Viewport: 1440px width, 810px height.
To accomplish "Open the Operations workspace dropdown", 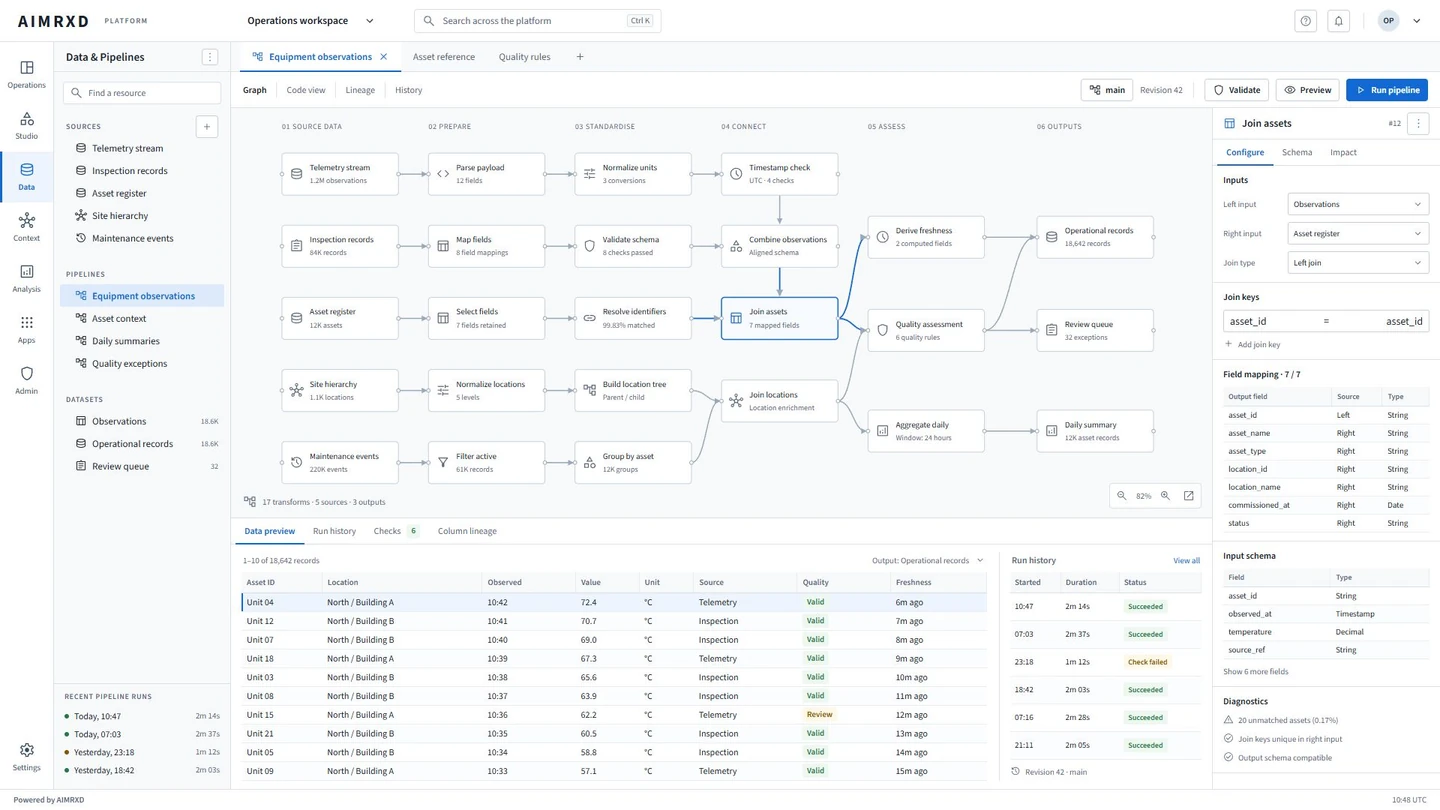I will pos(310,20).
